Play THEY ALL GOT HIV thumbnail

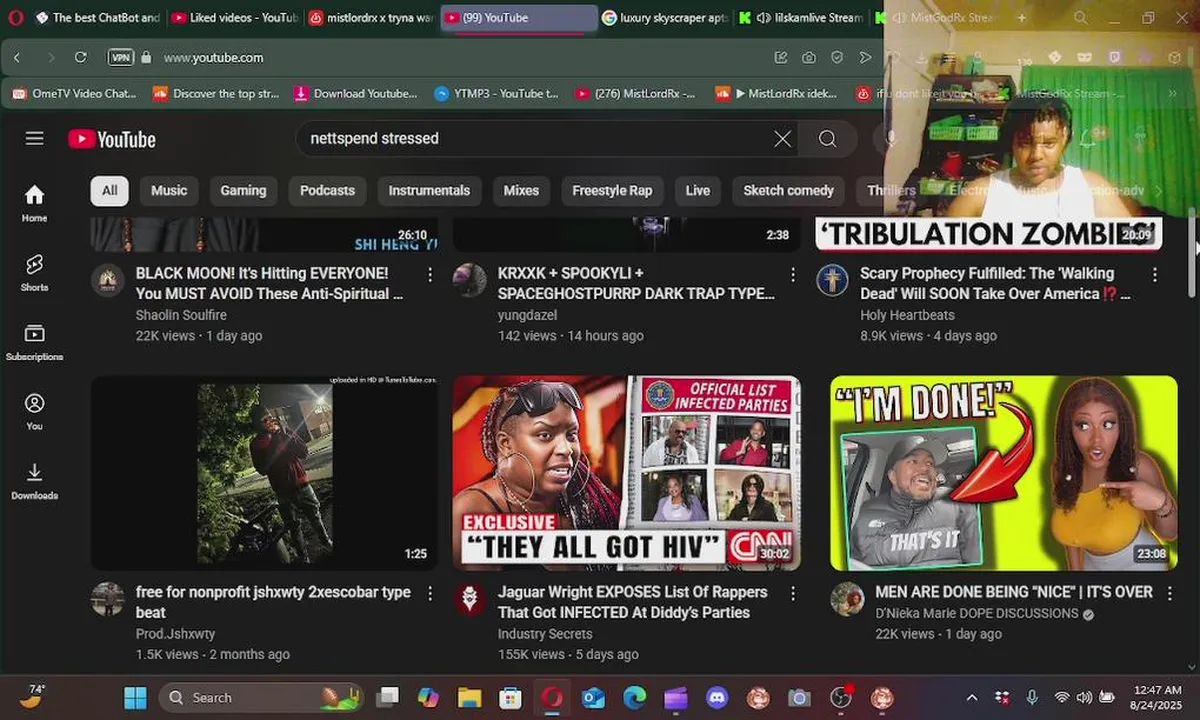pyautogui.click(x=627, y=473)
